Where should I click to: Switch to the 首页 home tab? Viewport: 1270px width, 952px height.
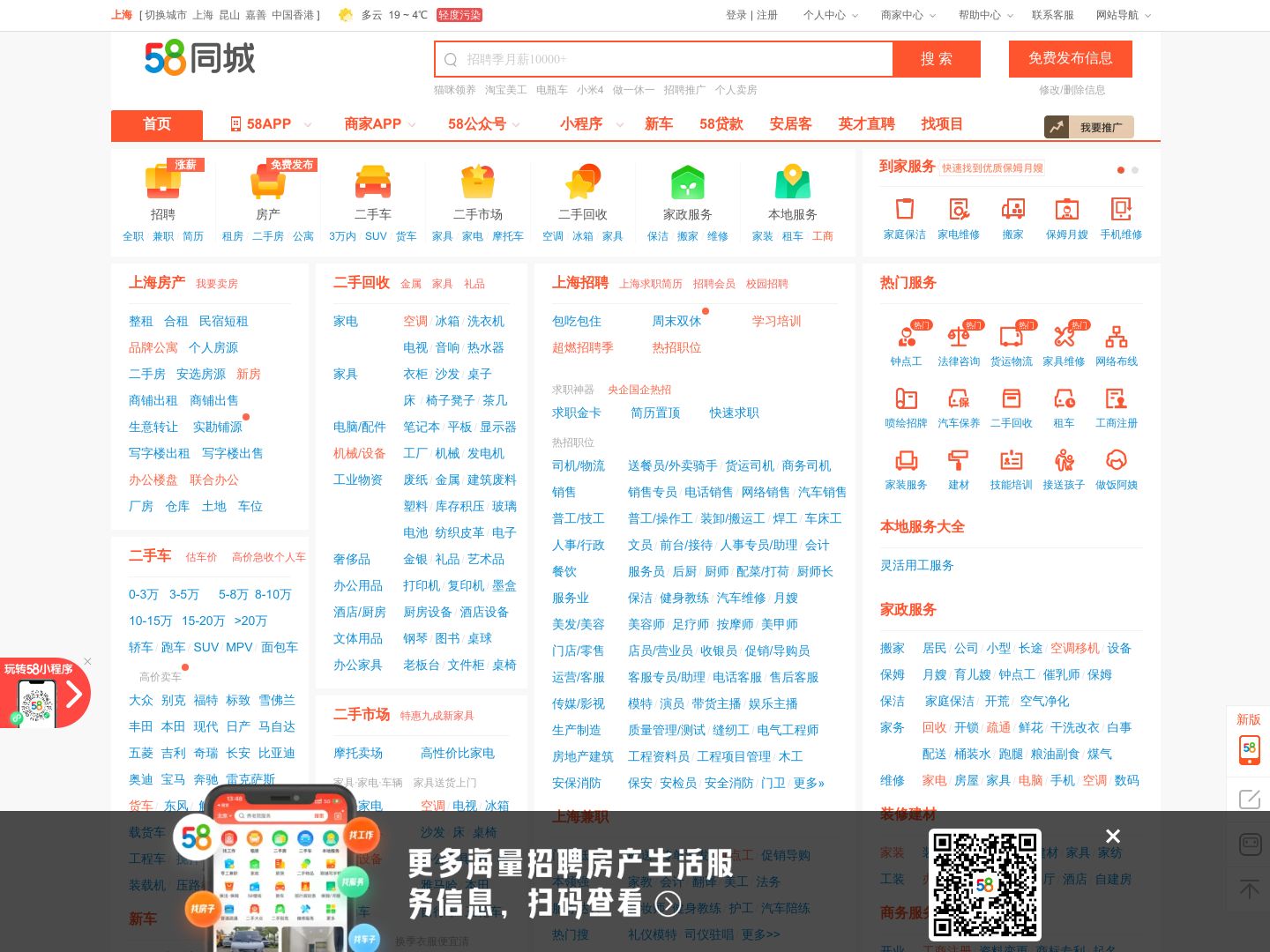point(157,124)
